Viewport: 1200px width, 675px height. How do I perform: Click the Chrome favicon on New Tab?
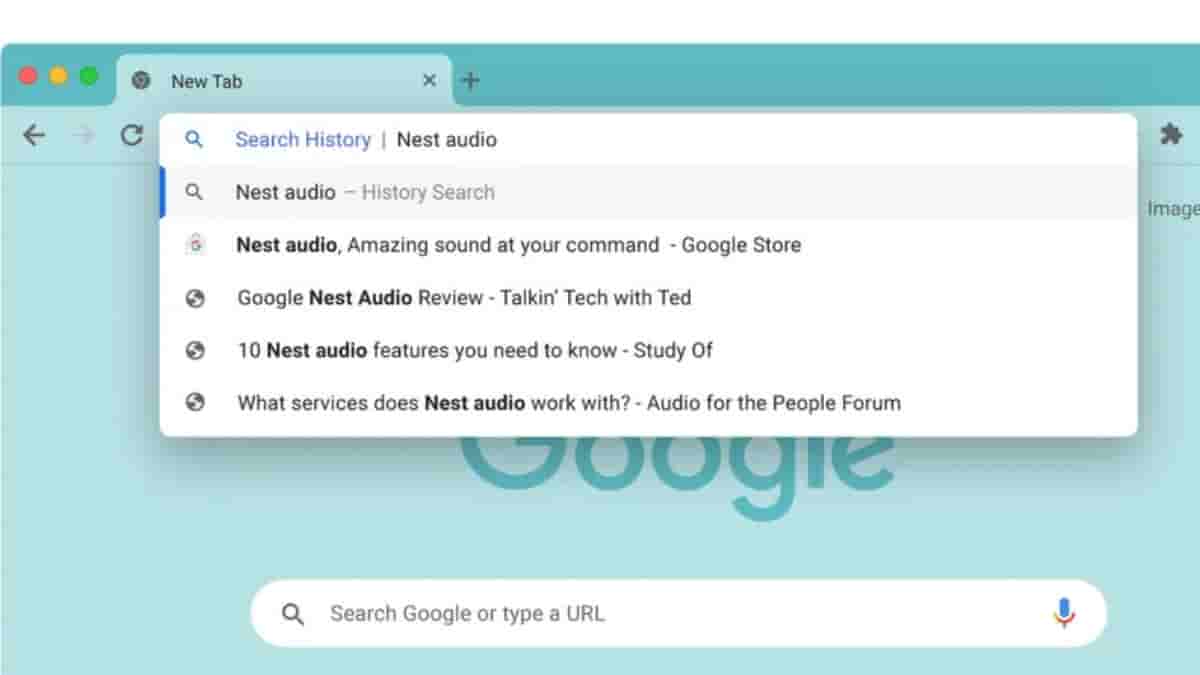(x=142, y=81)
